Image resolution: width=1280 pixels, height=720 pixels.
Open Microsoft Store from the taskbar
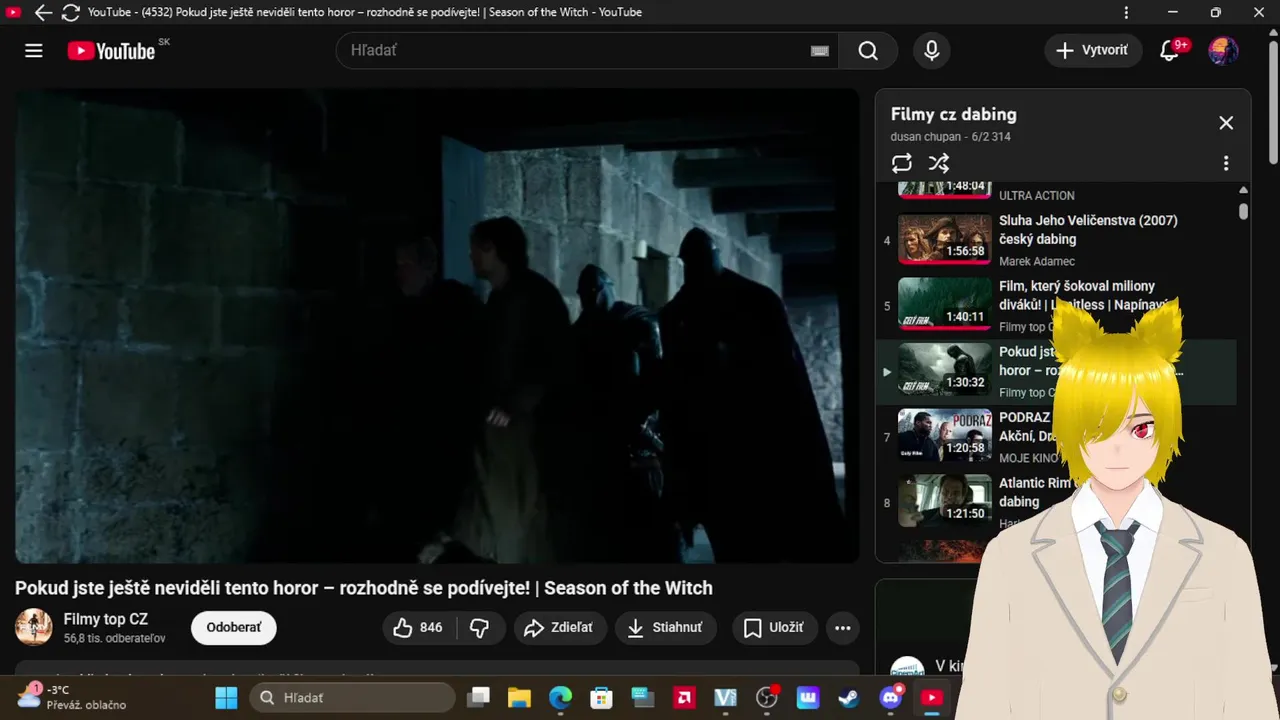pyautogui.click(x=601, y=698)
